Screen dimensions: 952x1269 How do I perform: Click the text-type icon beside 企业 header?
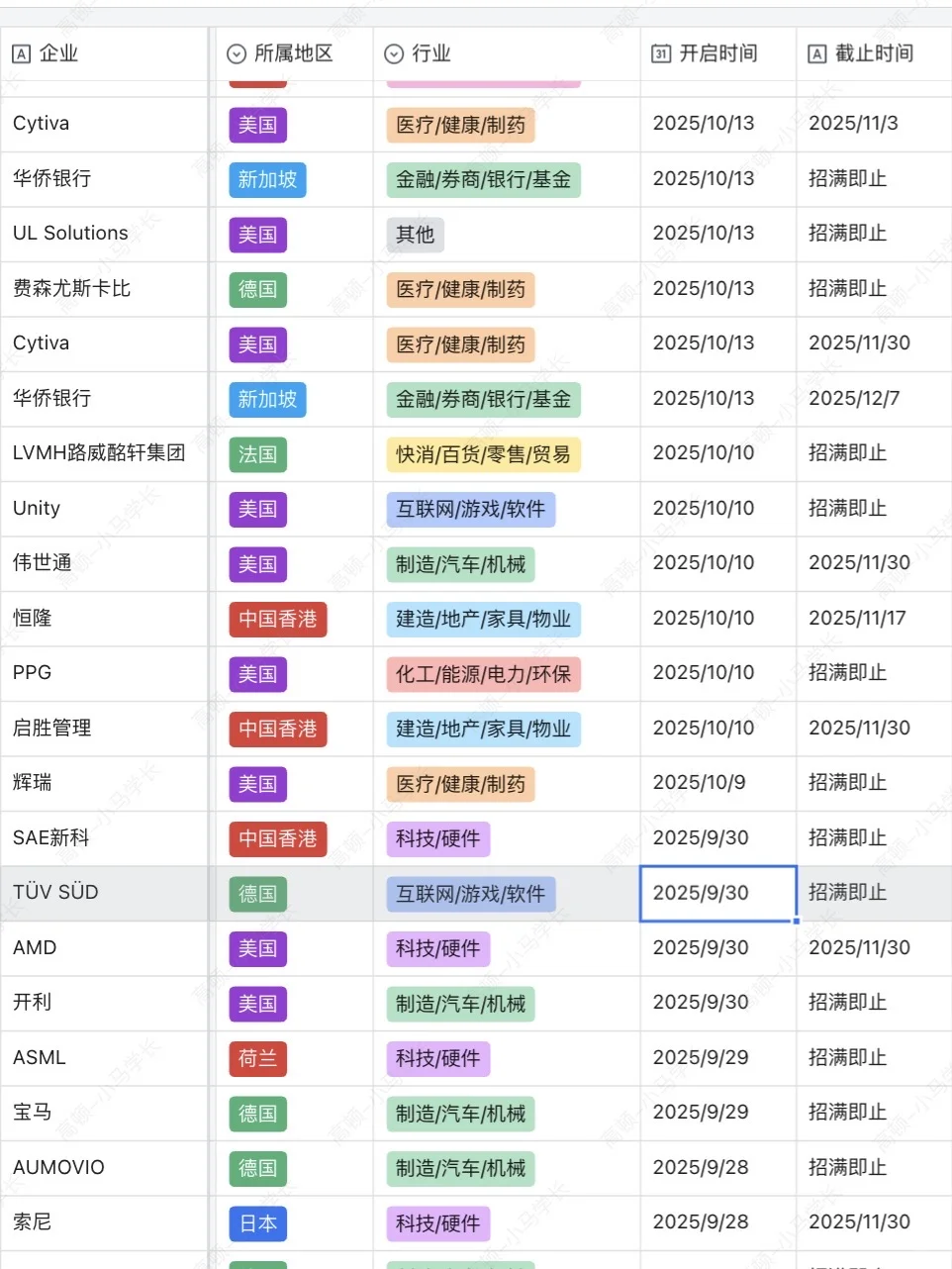point(22,54)
